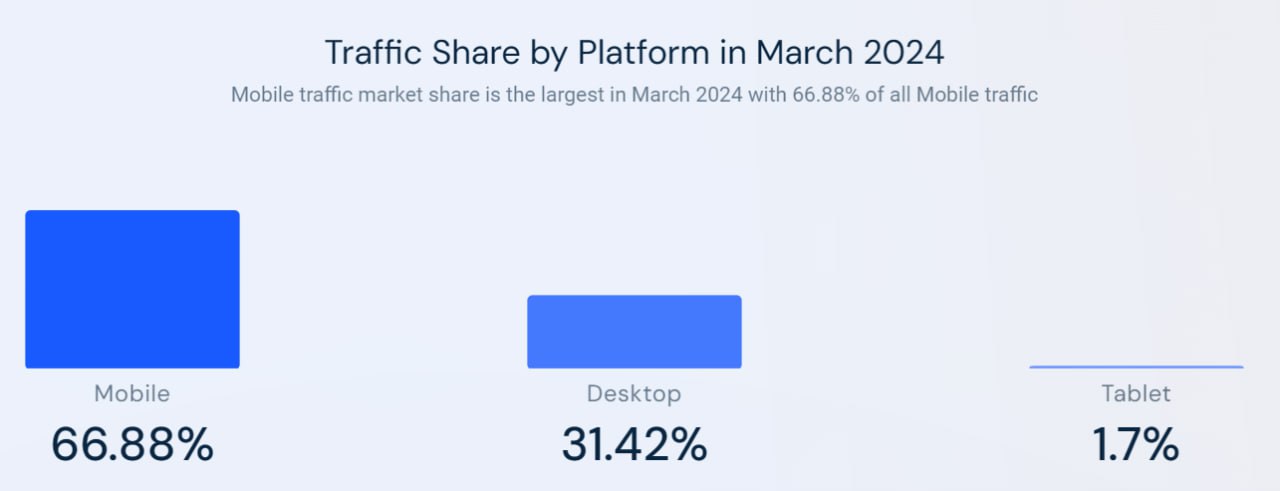Click the Desktop label under the bar
The height and width of the screenshot is (491, 1280).
(634, 394)
